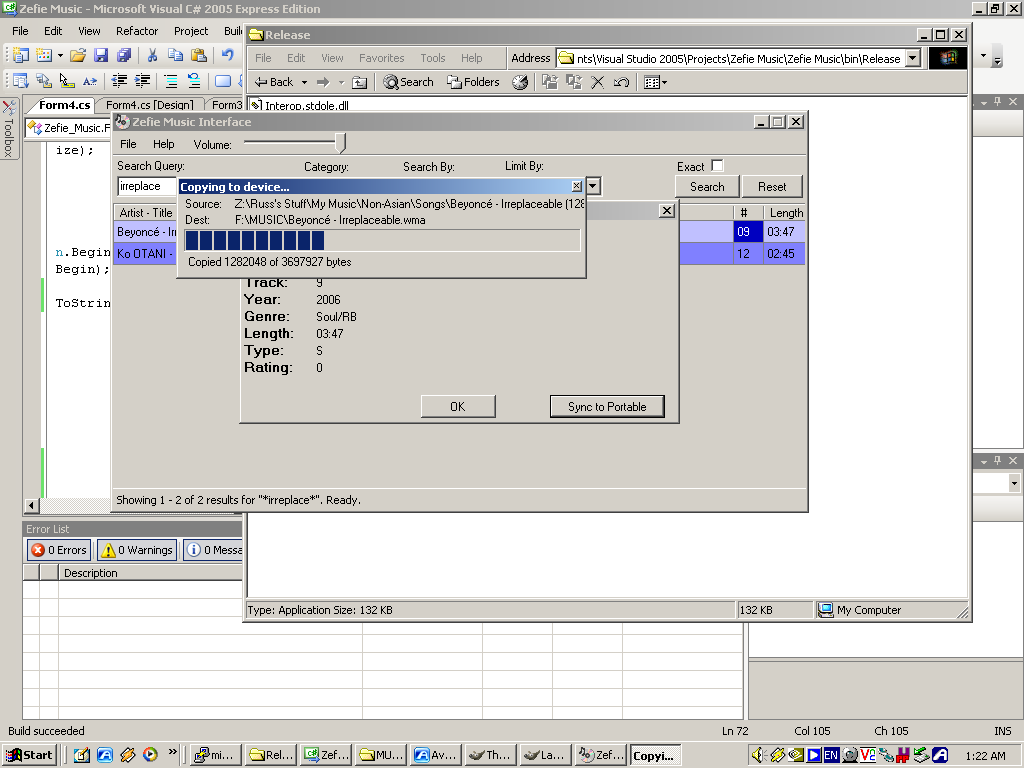
Task: Click the Cut scissors icon
Action: pos(152,55)
